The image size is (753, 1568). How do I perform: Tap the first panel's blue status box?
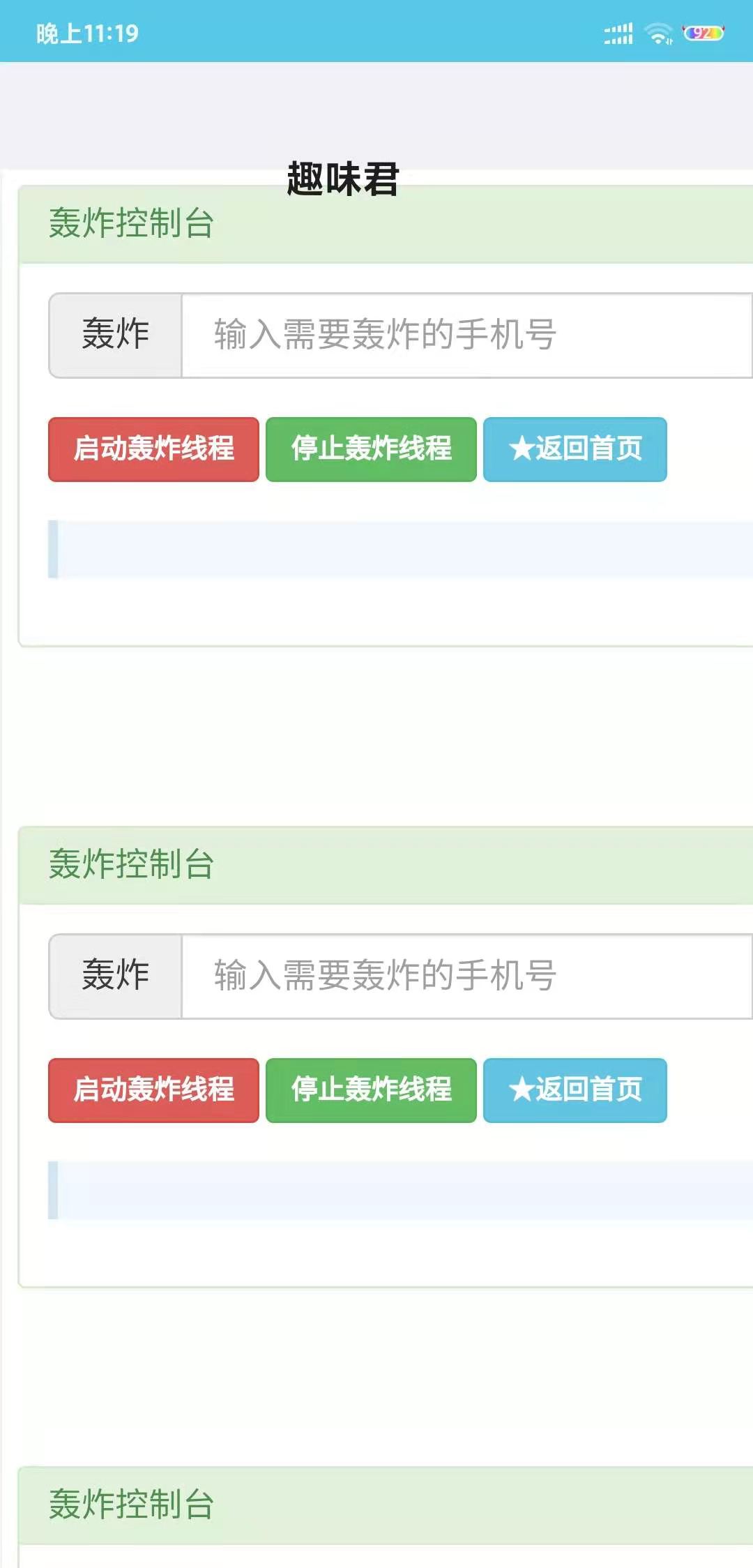(x=401, y=550)
